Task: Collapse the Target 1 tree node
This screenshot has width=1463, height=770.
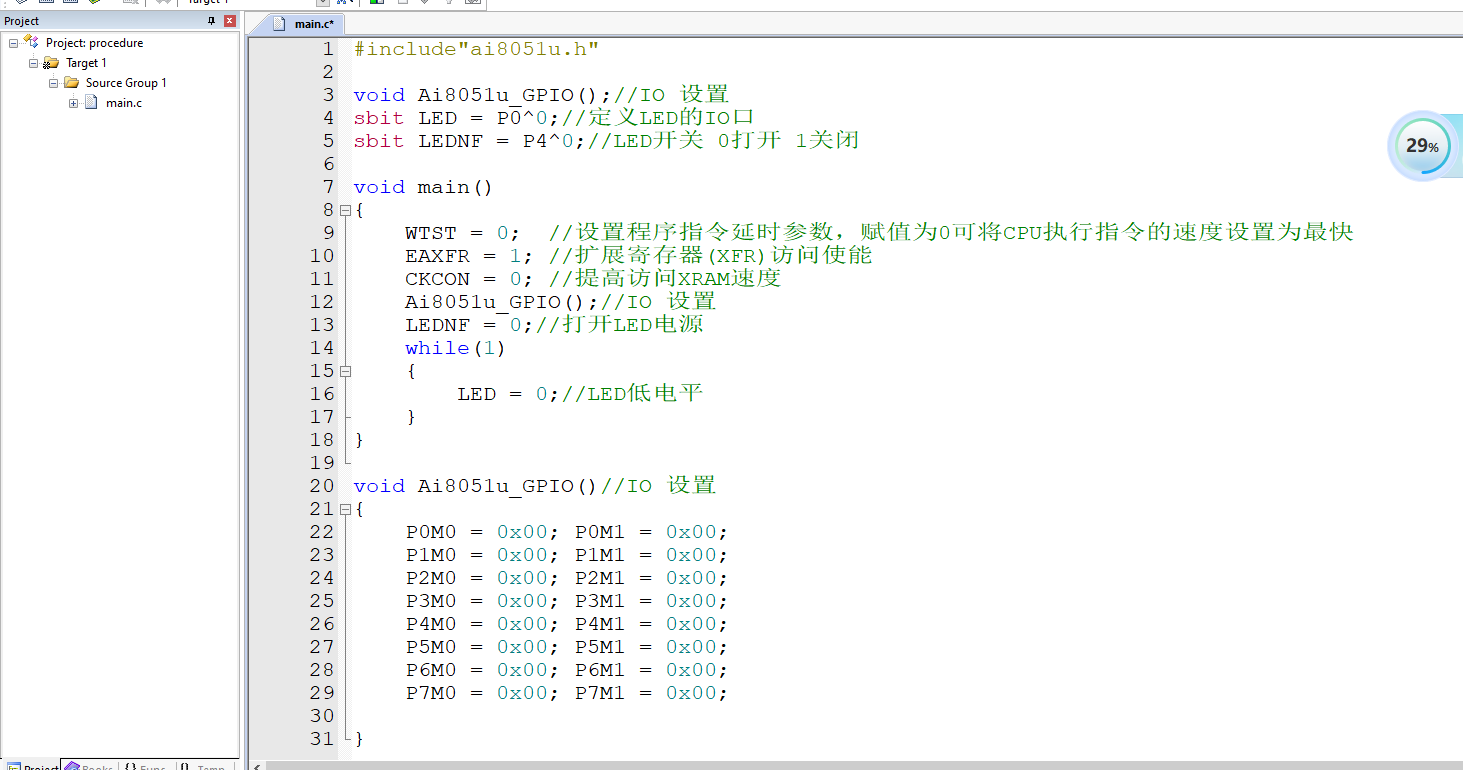Action: click(x=34, y=63)
